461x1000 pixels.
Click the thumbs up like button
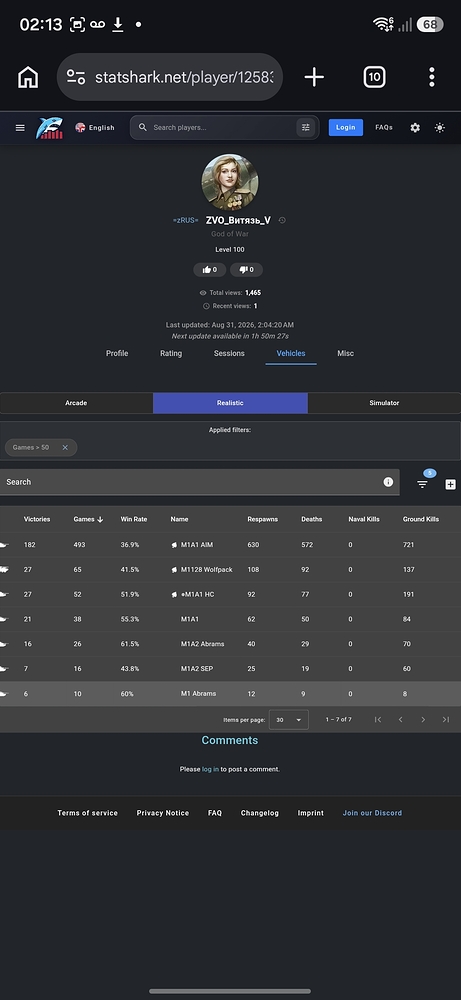coord(210,270)
